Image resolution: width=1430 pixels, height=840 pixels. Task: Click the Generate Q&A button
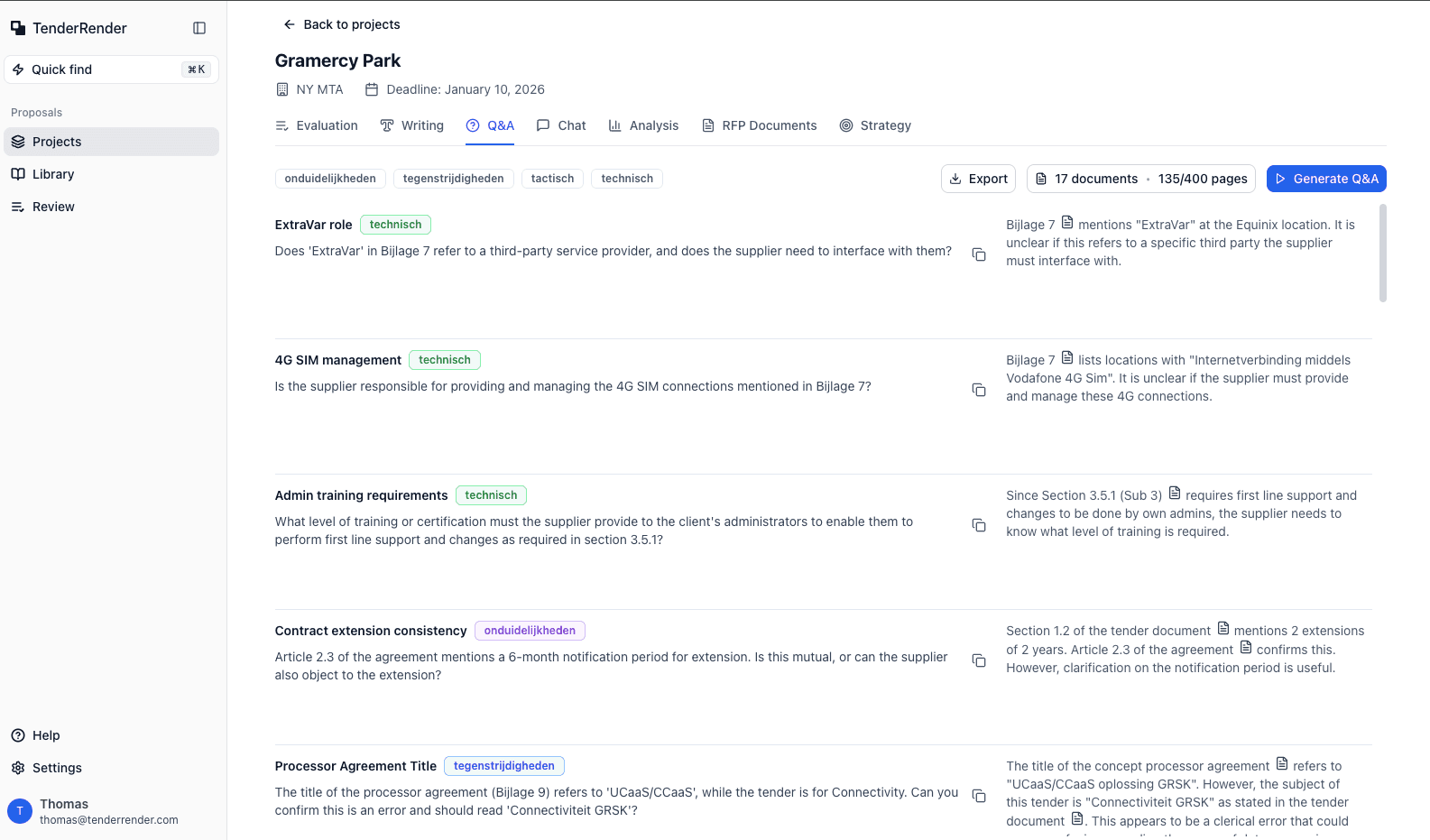coord(1325,179)
